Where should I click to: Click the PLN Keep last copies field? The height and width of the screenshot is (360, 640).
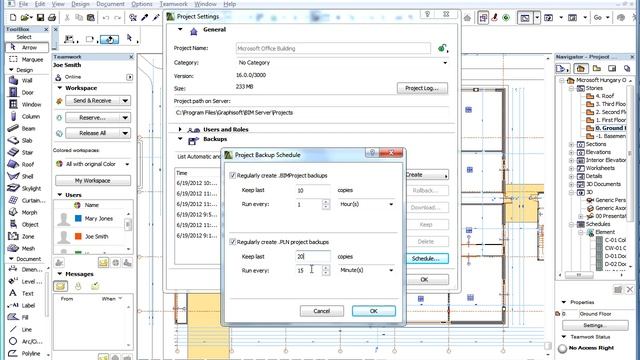(313, 256)
